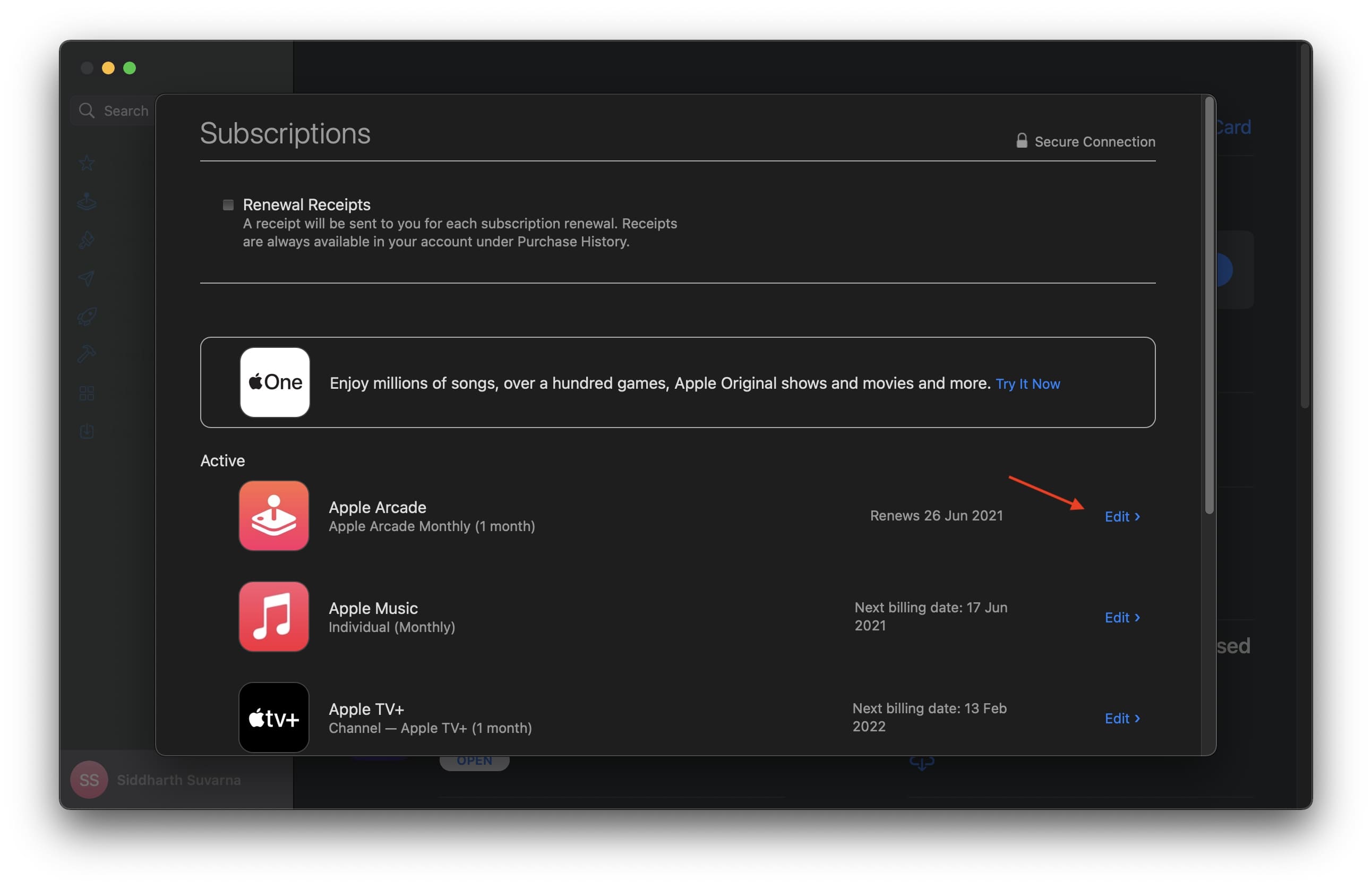Edit the Apple Arcade subscription
Image resolution: width=1372 pixels, height=888 pixels.
[1122, 517]
